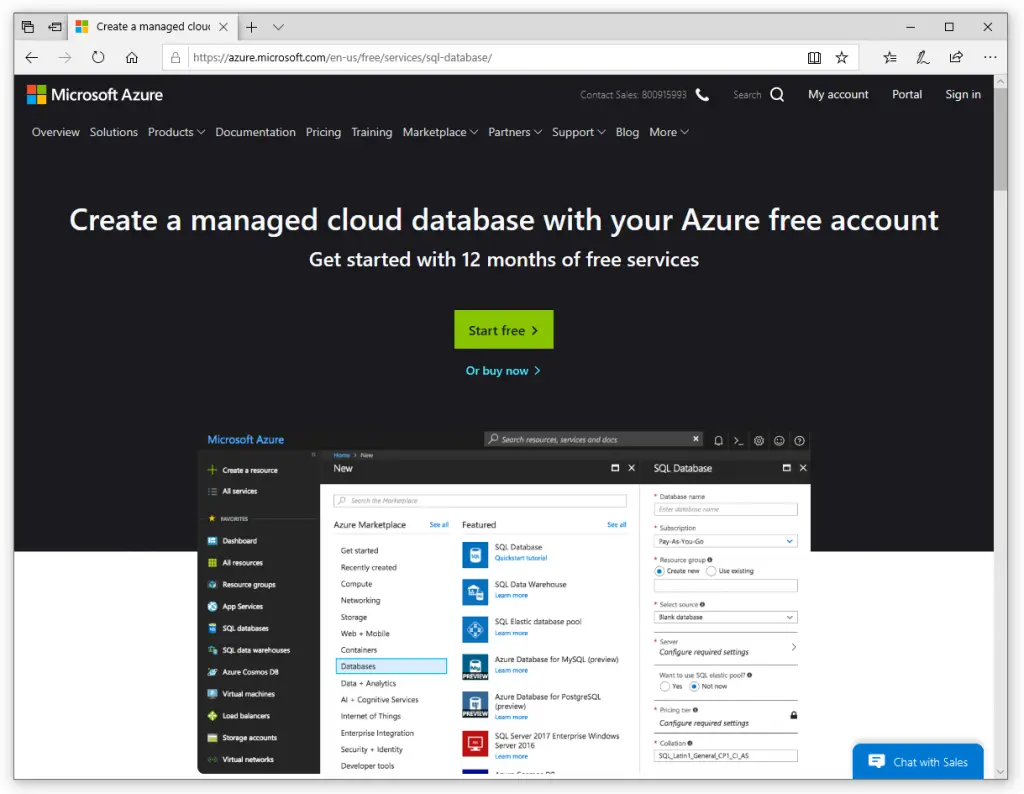Open Chat with Sales button
The image size is (1024, 794).
[x=918, y=761]
